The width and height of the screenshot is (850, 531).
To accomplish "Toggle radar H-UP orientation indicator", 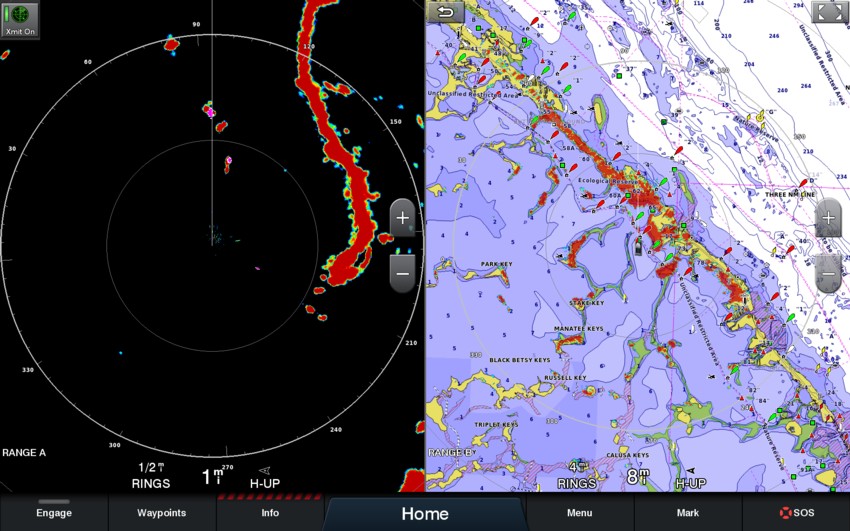I will (265, 477).
